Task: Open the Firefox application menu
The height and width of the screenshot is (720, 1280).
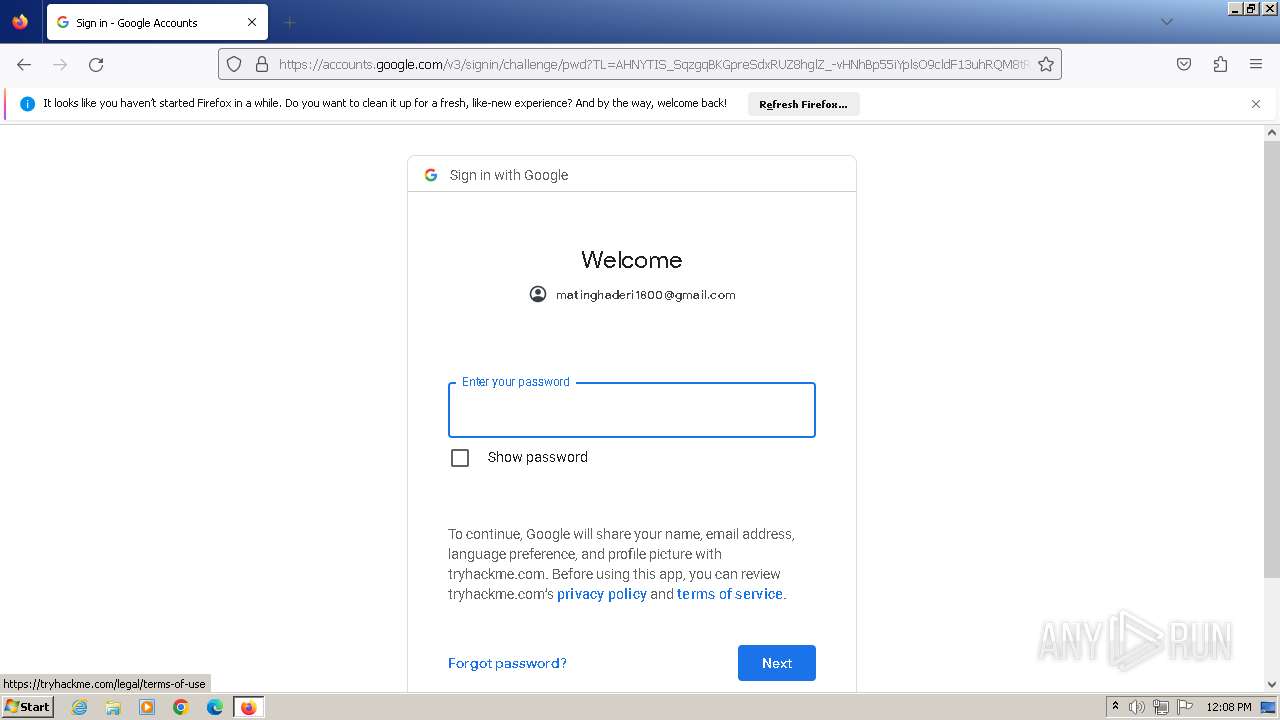Action: coord(1256,64)
